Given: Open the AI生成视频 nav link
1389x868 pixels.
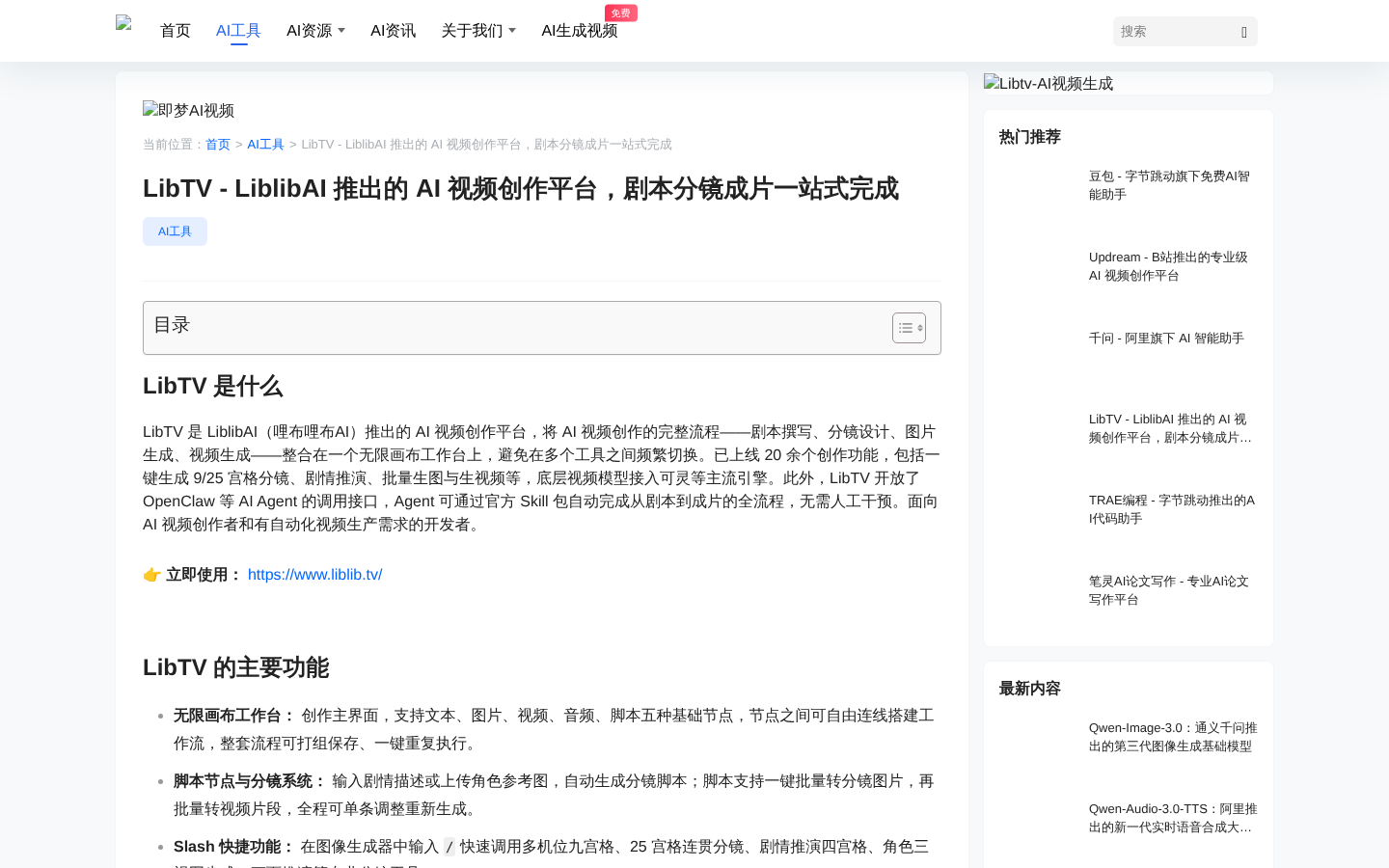Looking at the screenshot, I should pos(579,31).
